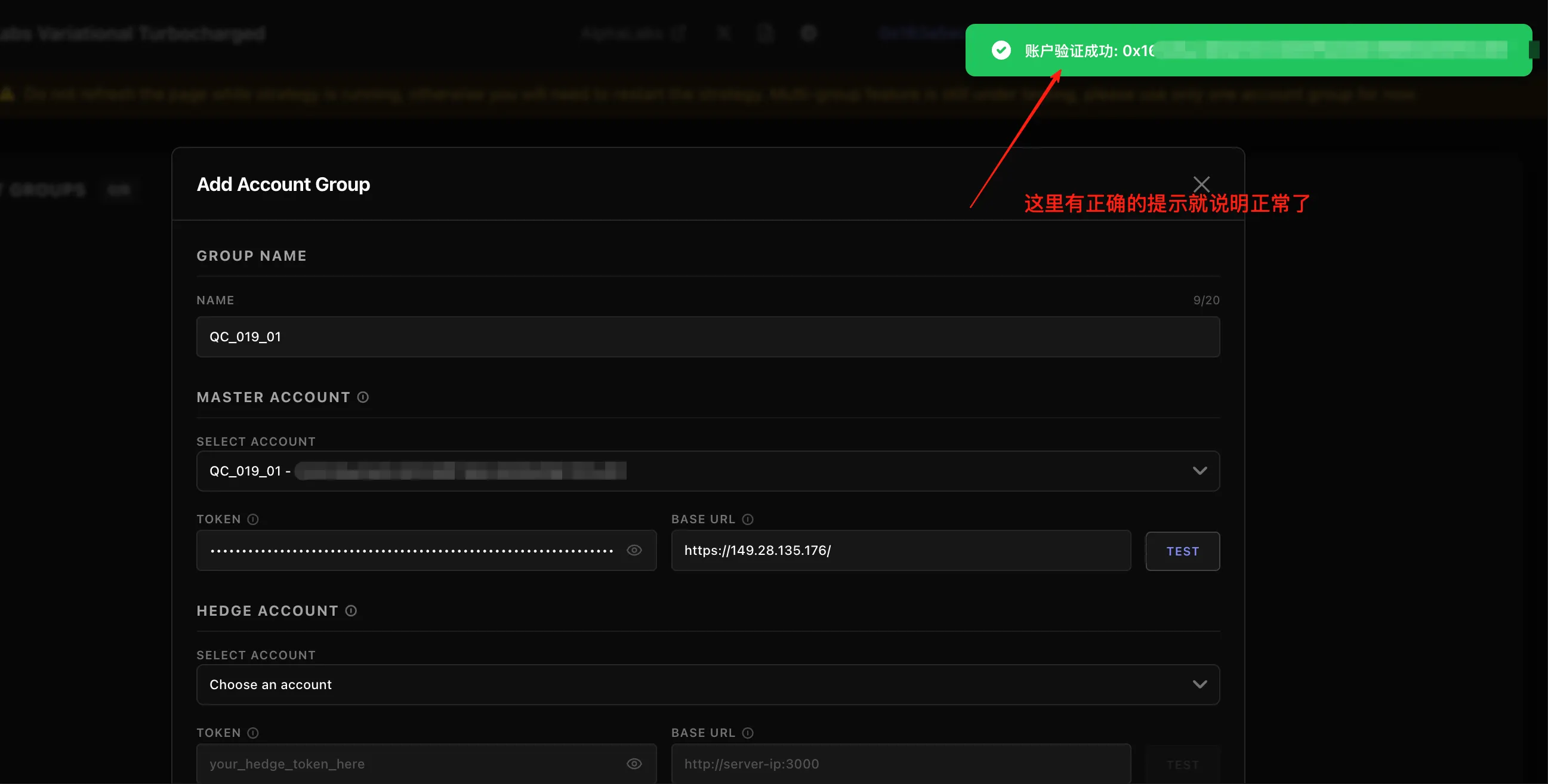Click master Base URL input field
Image resolution: width=1548 pixels, height=784 pixels.
900,550
